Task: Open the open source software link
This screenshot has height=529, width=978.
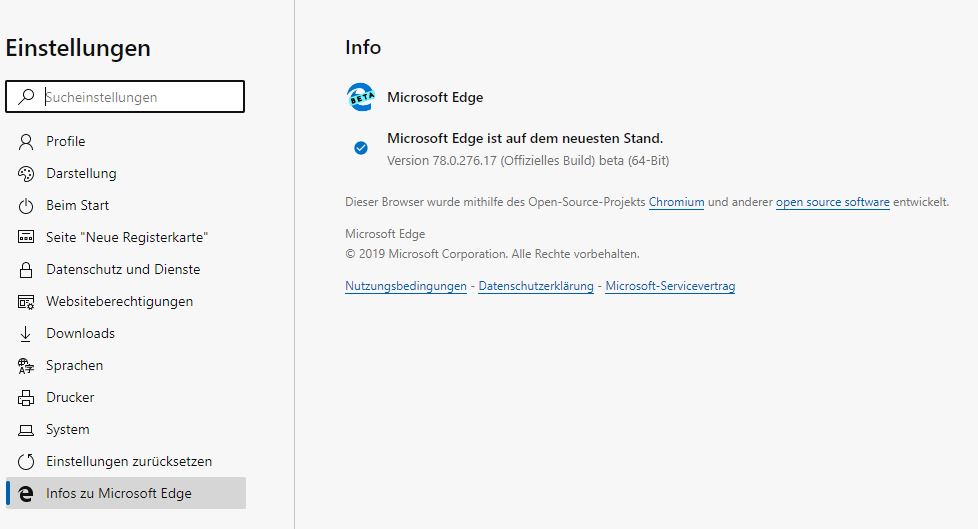Action: [x=833, y=202]
